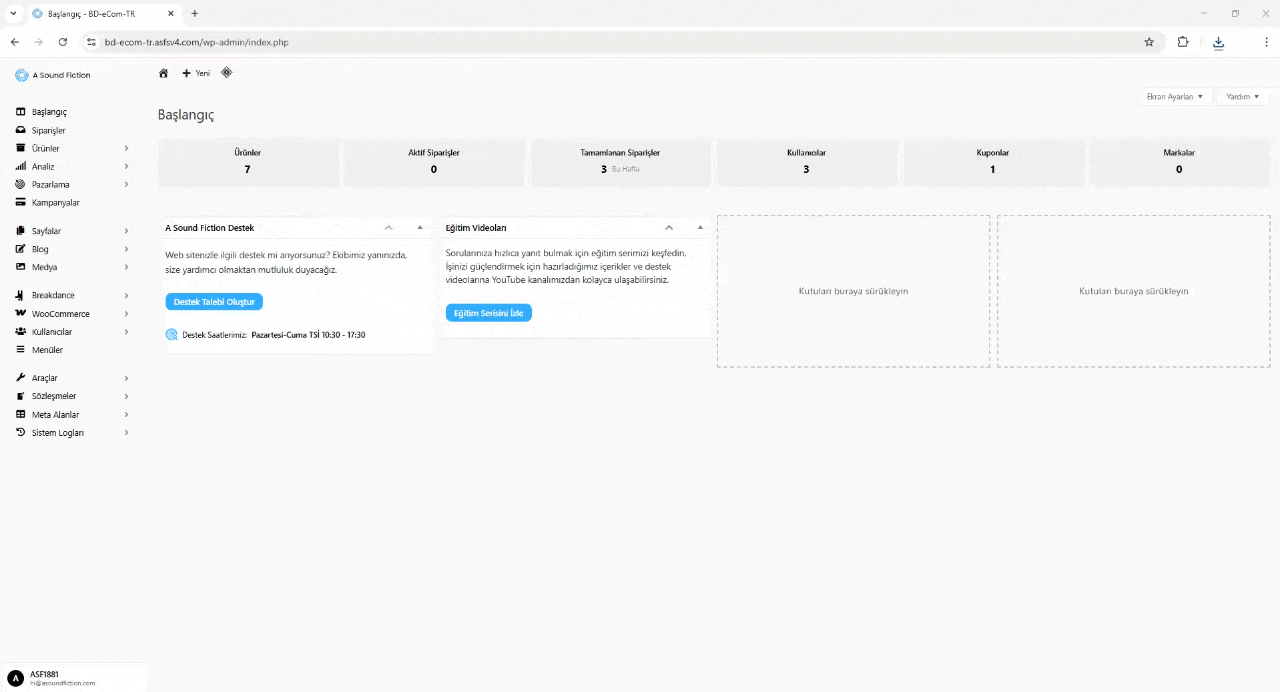The width and height of the screenshot is (1280, 692).
Task: Click the Kullanıcılar users icon
Action: point(20,331)
